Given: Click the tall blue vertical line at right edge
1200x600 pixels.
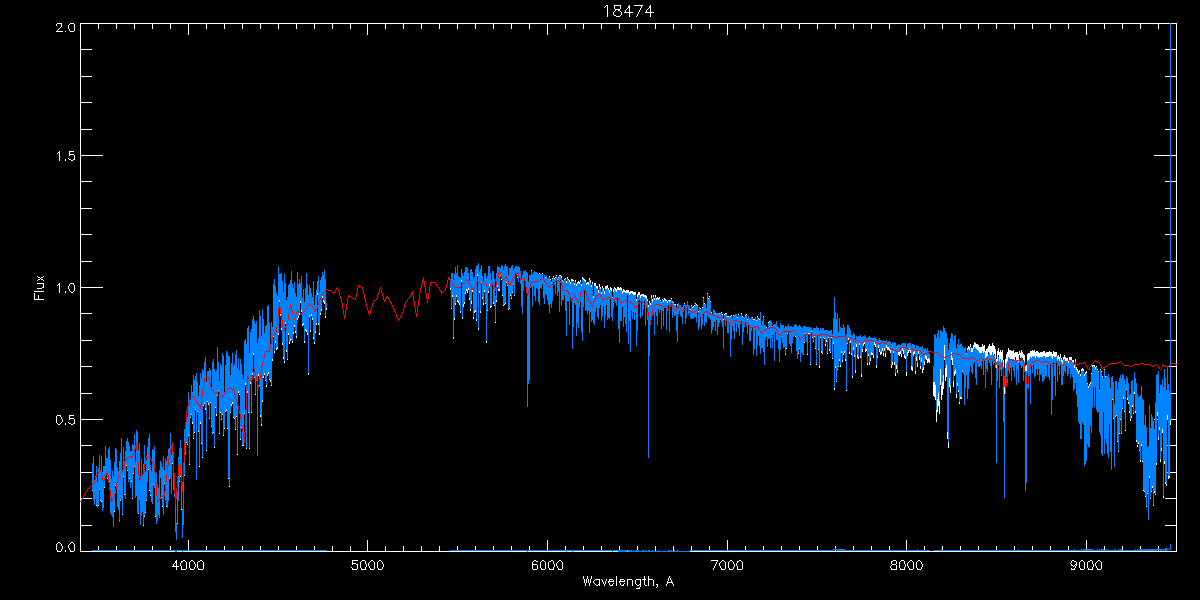Looking at the screenshot, I should [x=1171, y=200].
